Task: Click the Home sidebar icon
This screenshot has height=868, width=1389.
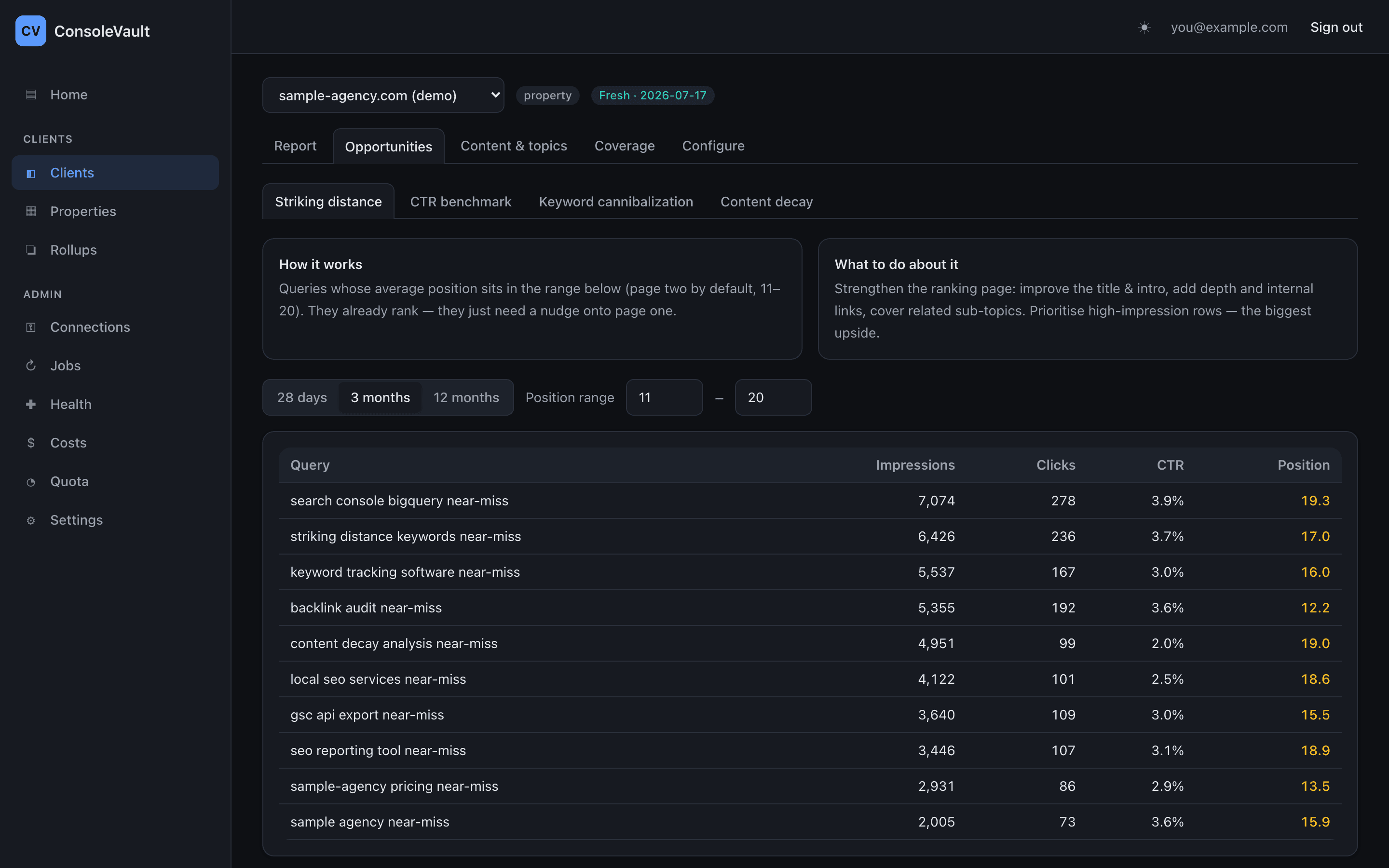Action: coord(31,95)
